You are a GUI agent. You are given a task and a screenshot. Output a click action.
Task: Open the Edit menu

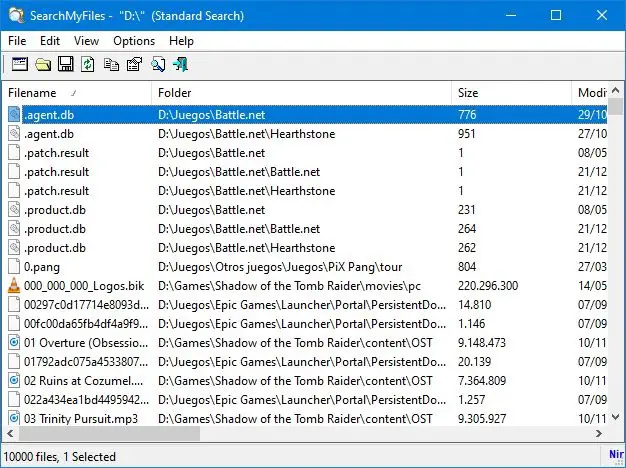pyautogui.click(x=50, y=41)
